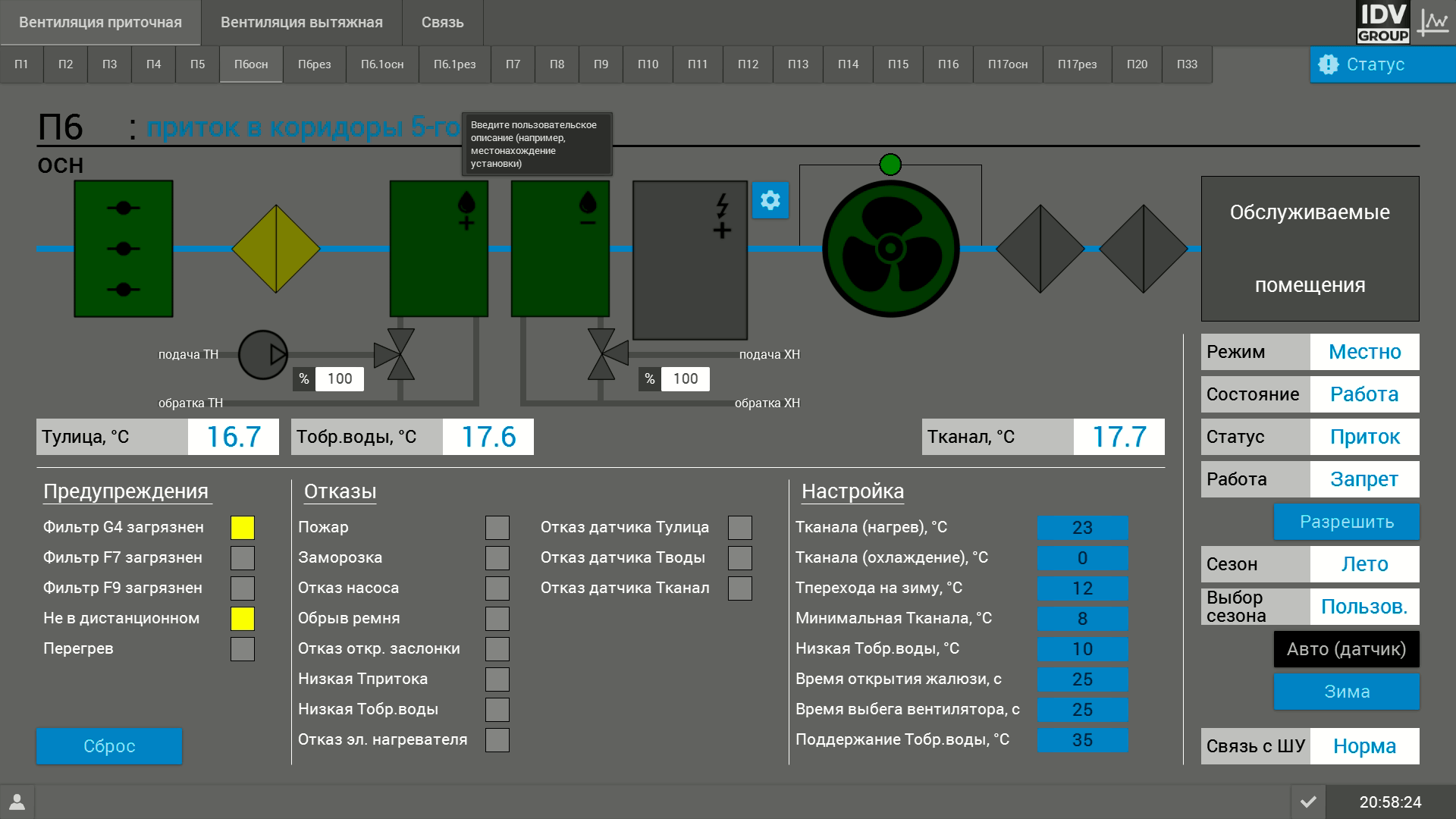Open electric heater gear settings

pyautogui.click(x=770, y=200)
